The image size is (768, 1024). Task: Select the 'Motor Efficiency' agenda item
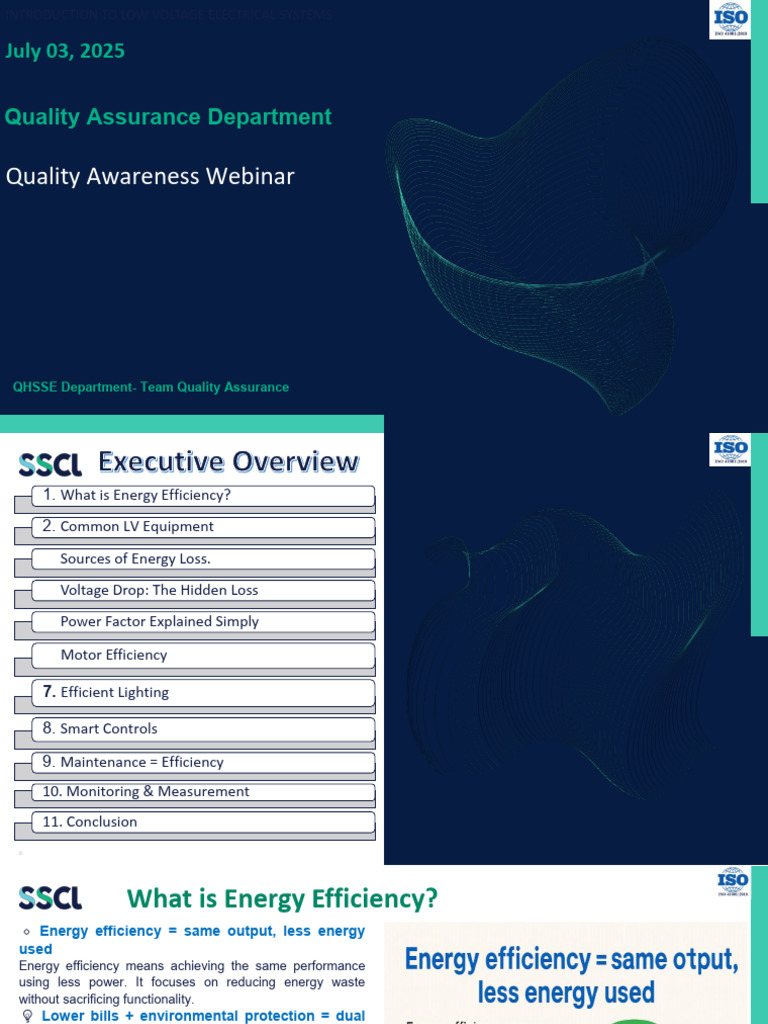pos(203,655)
